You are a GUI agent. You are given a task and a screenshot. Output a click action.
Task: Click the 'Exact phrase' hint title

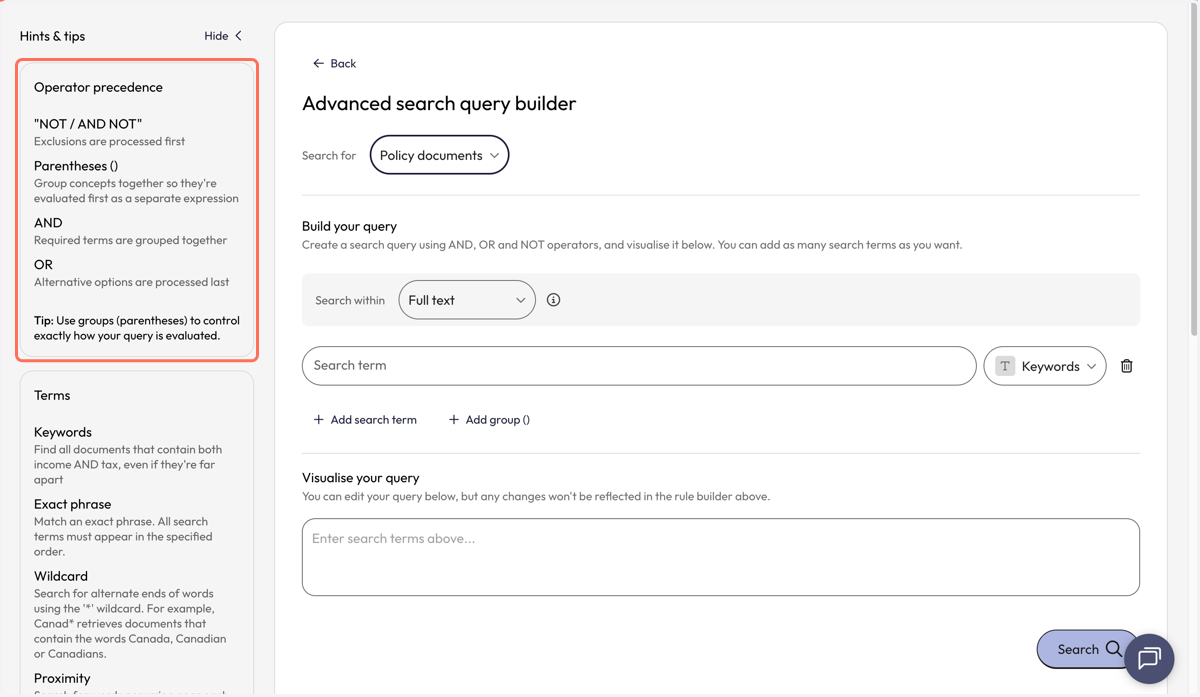[72, 504]
